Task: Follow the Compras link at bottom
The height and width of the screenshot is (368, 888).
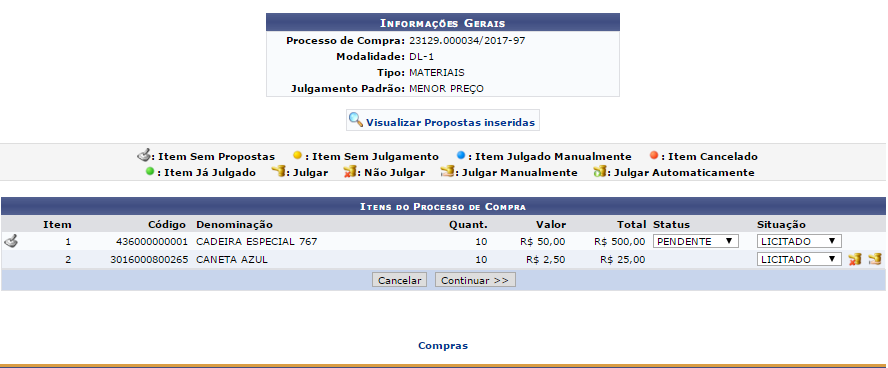Action: coord(443,345)
